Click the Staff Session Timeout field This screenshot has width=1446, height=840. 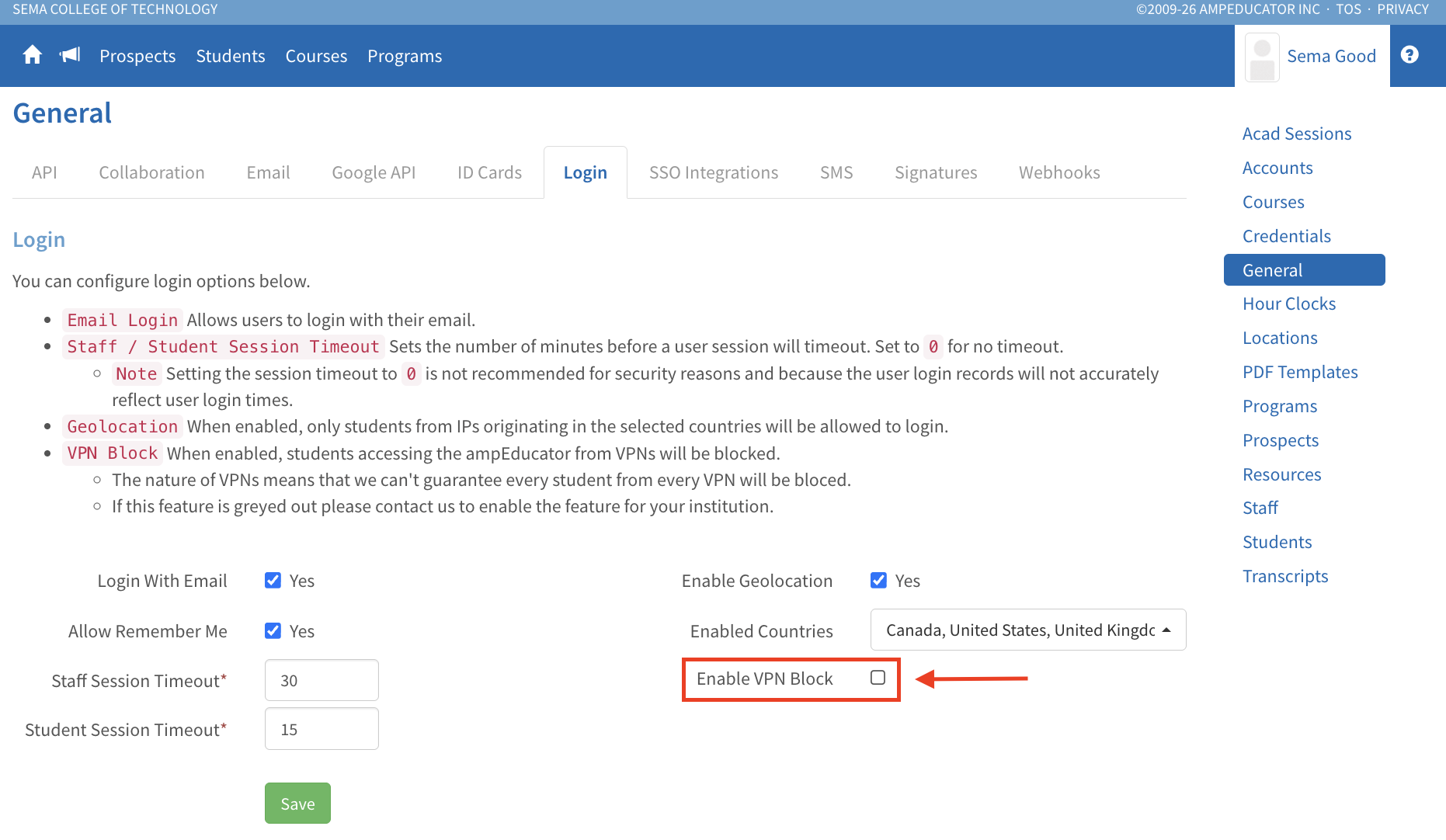pyautogui.click(x=322, y=680)
